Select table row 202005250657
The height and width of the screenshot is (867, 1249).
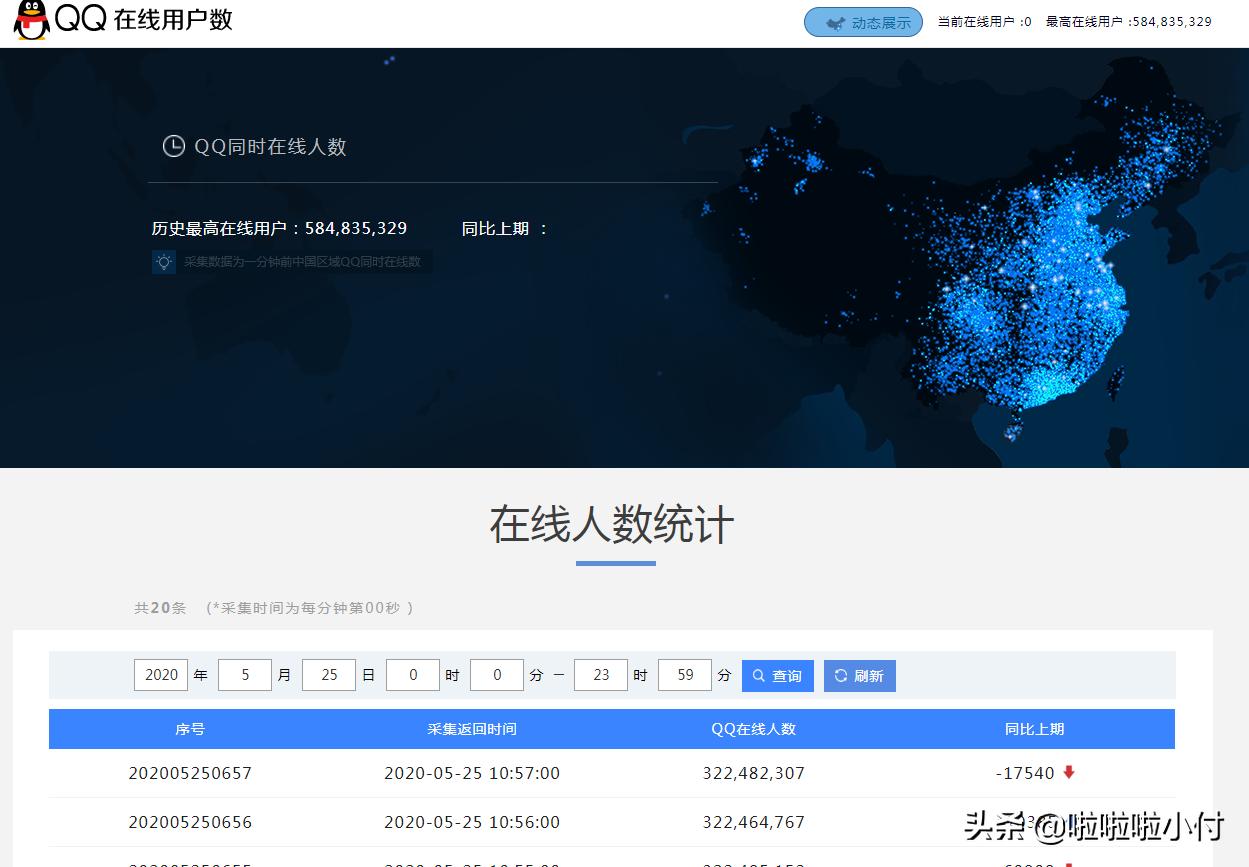click(190, 772)
